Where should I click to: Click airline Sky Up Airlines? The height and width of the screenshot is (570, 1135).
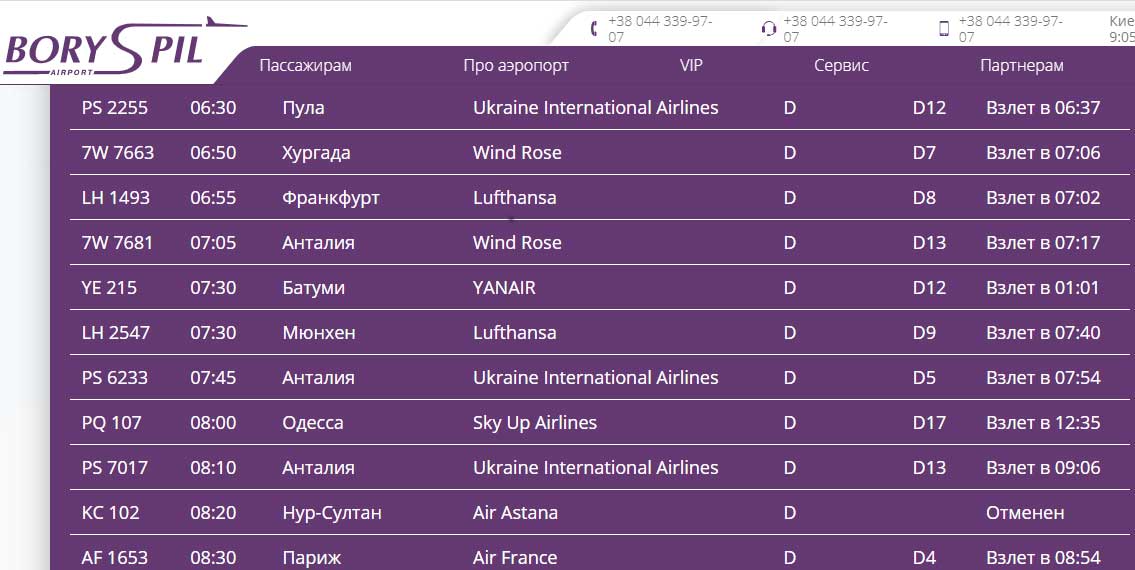click(535, 422)
